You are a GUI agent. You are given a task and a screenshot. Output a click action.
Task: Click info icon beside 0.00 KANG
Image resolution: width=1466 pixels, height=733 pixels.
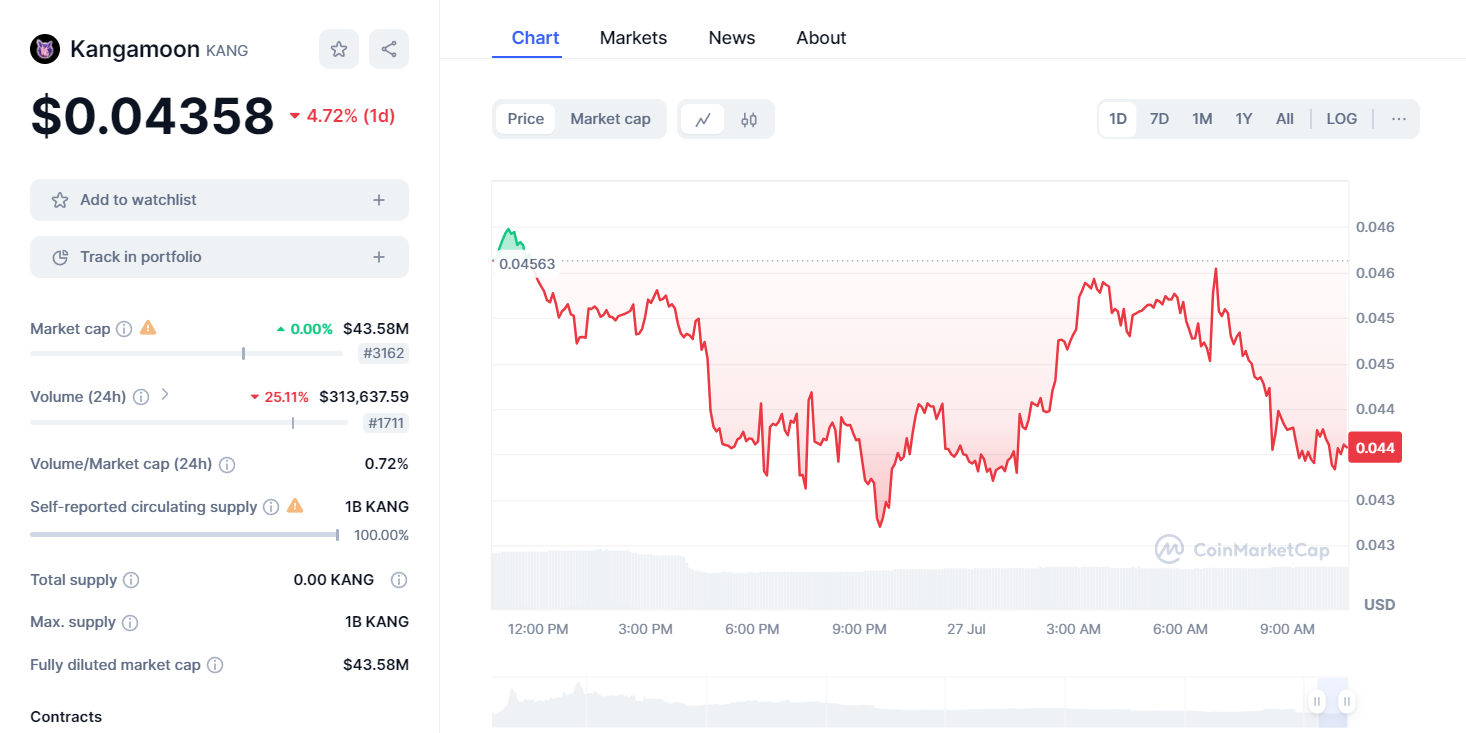coord(399,580)
